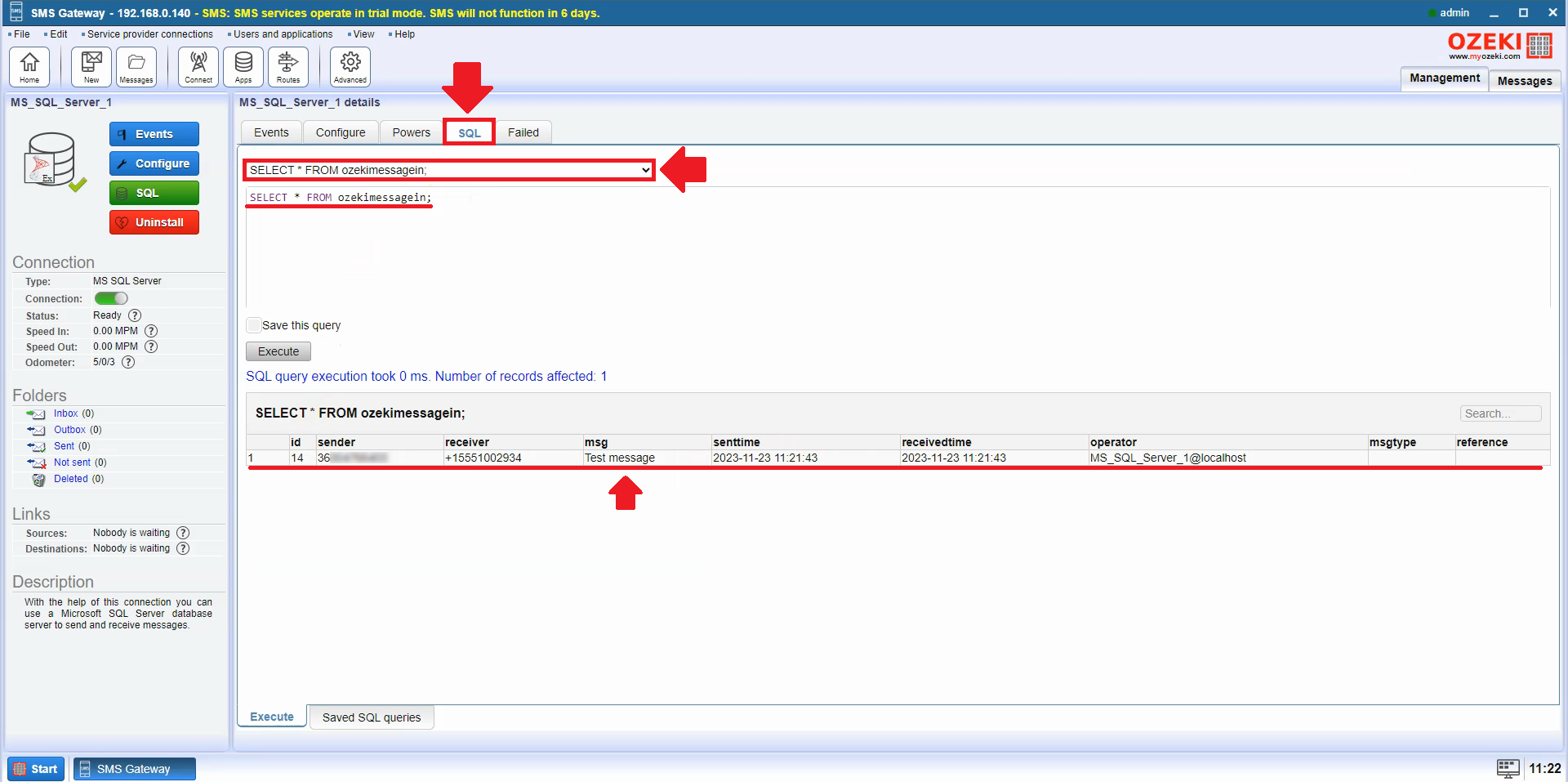Click the Connect antenna icon

pos(198,66)
